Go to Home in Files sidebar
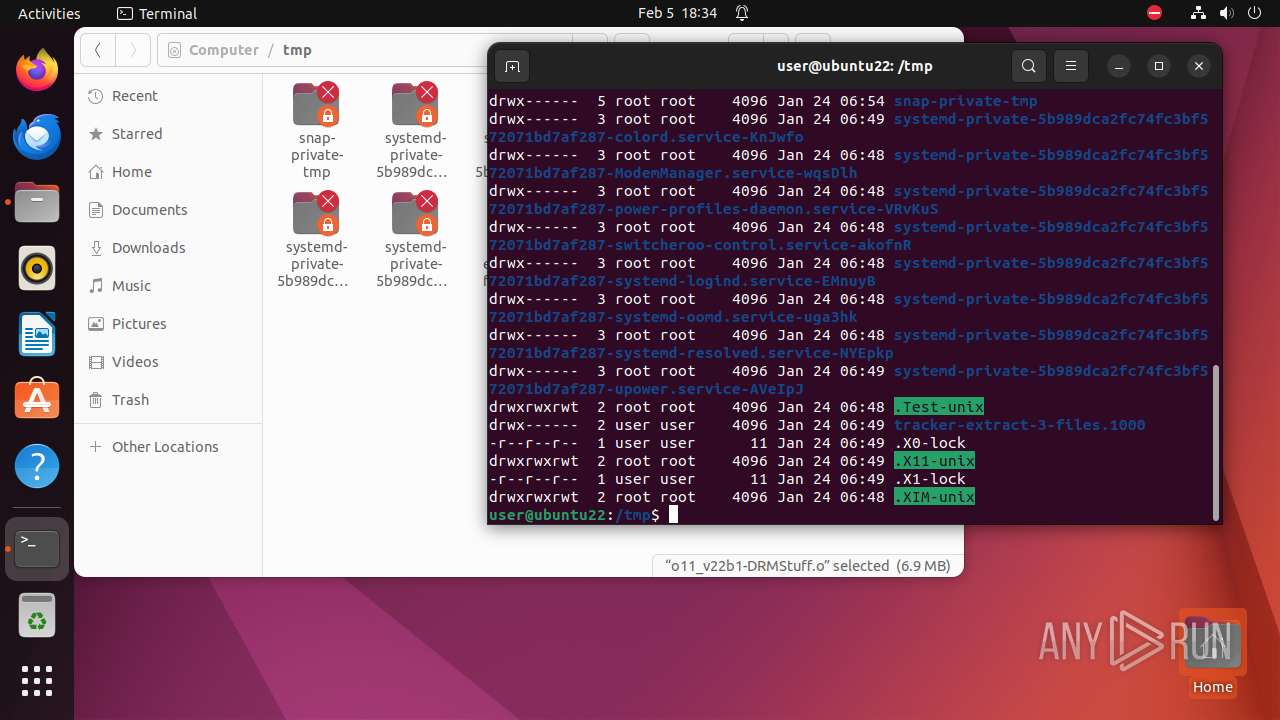This screenshot has height=720, width=1280. click(168, 172)
